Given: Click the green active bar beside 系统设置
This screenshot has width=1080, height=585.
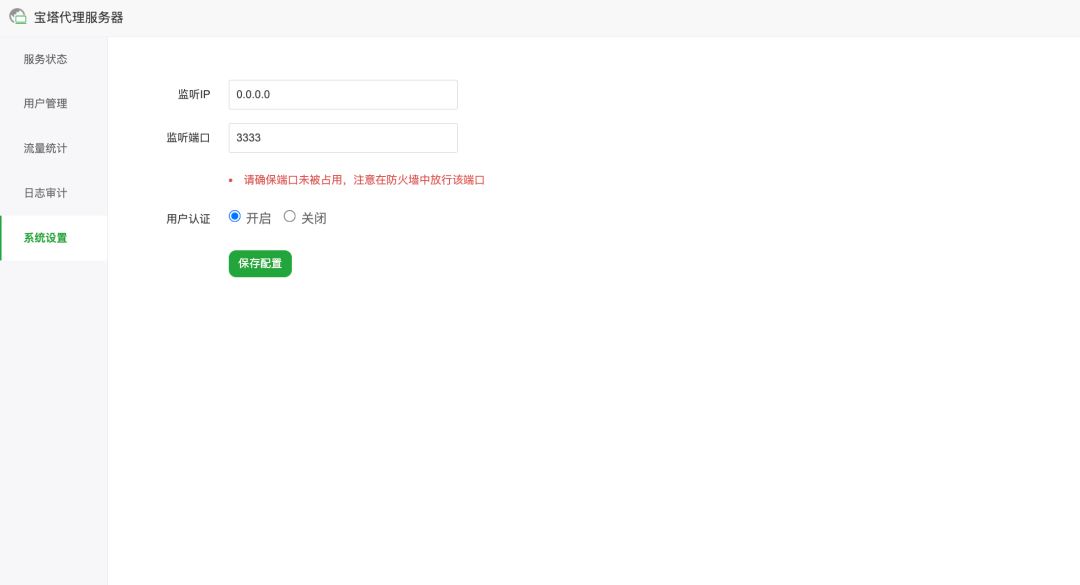Looking at the screenshot, I should 1,238.
